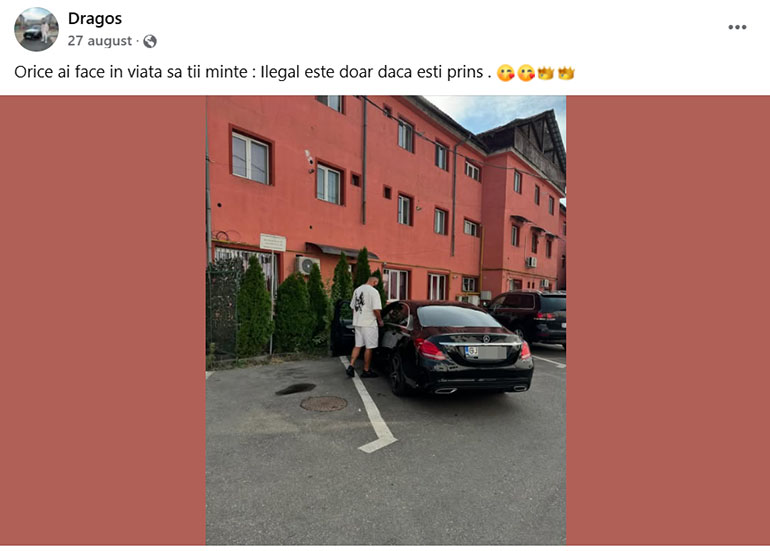
Task: Open the 27 august timestamp link
Action: (100, 41)
